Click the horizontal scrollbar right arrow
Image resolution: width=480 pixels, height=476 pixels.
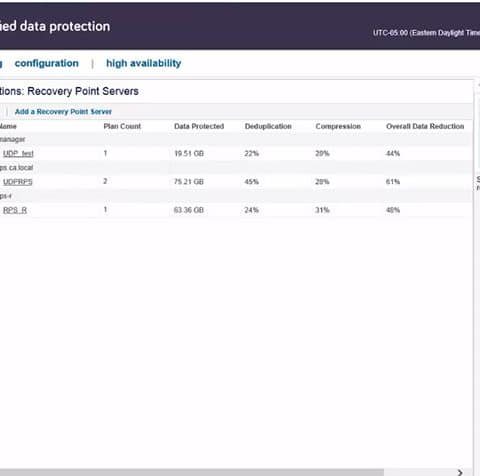460,472
